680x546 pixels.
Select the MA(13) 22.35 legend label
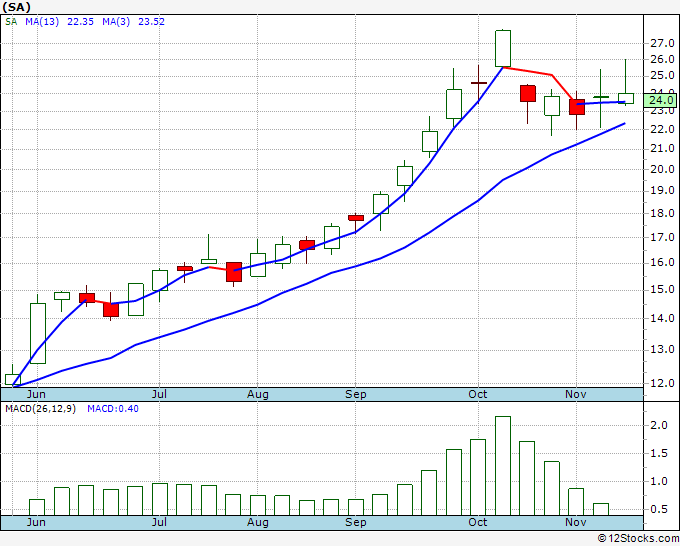(x=46, y=21)
